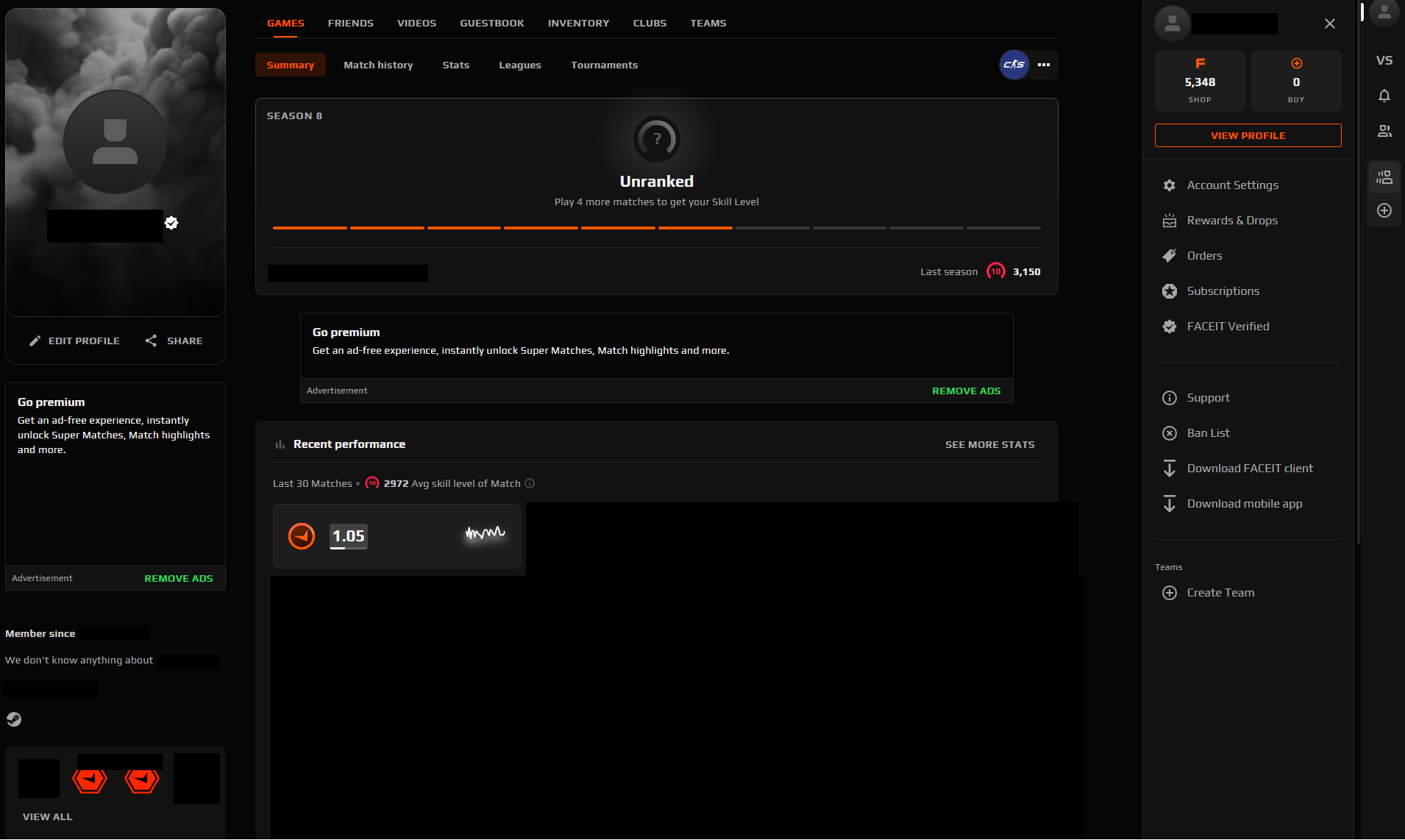Click the VIEW PROFILE button
This screenshot has width=1405, height=840.
(x=1248, y=135)
